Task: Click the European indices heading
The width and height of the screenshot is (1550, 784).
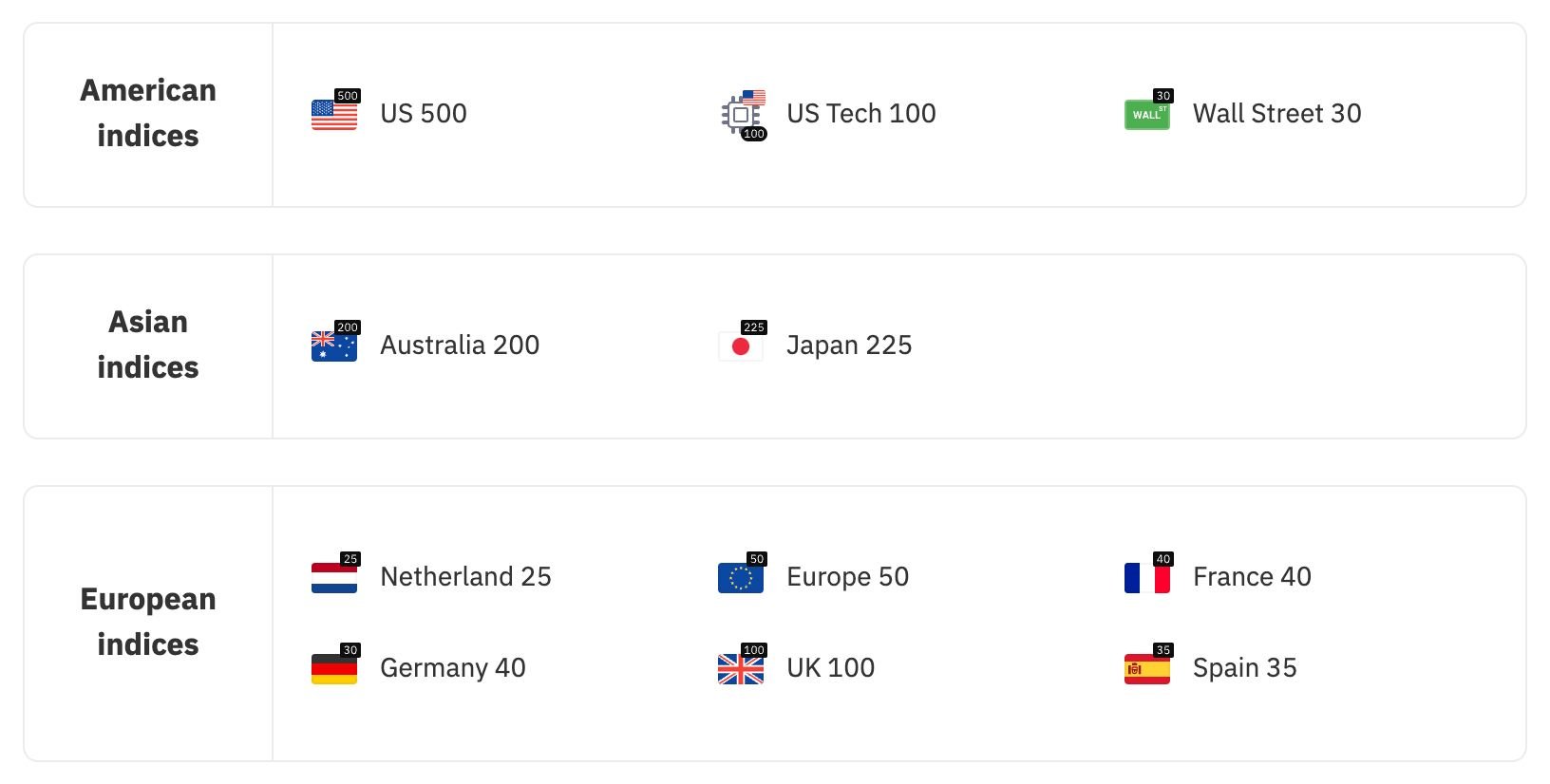Action: [148, 622]
